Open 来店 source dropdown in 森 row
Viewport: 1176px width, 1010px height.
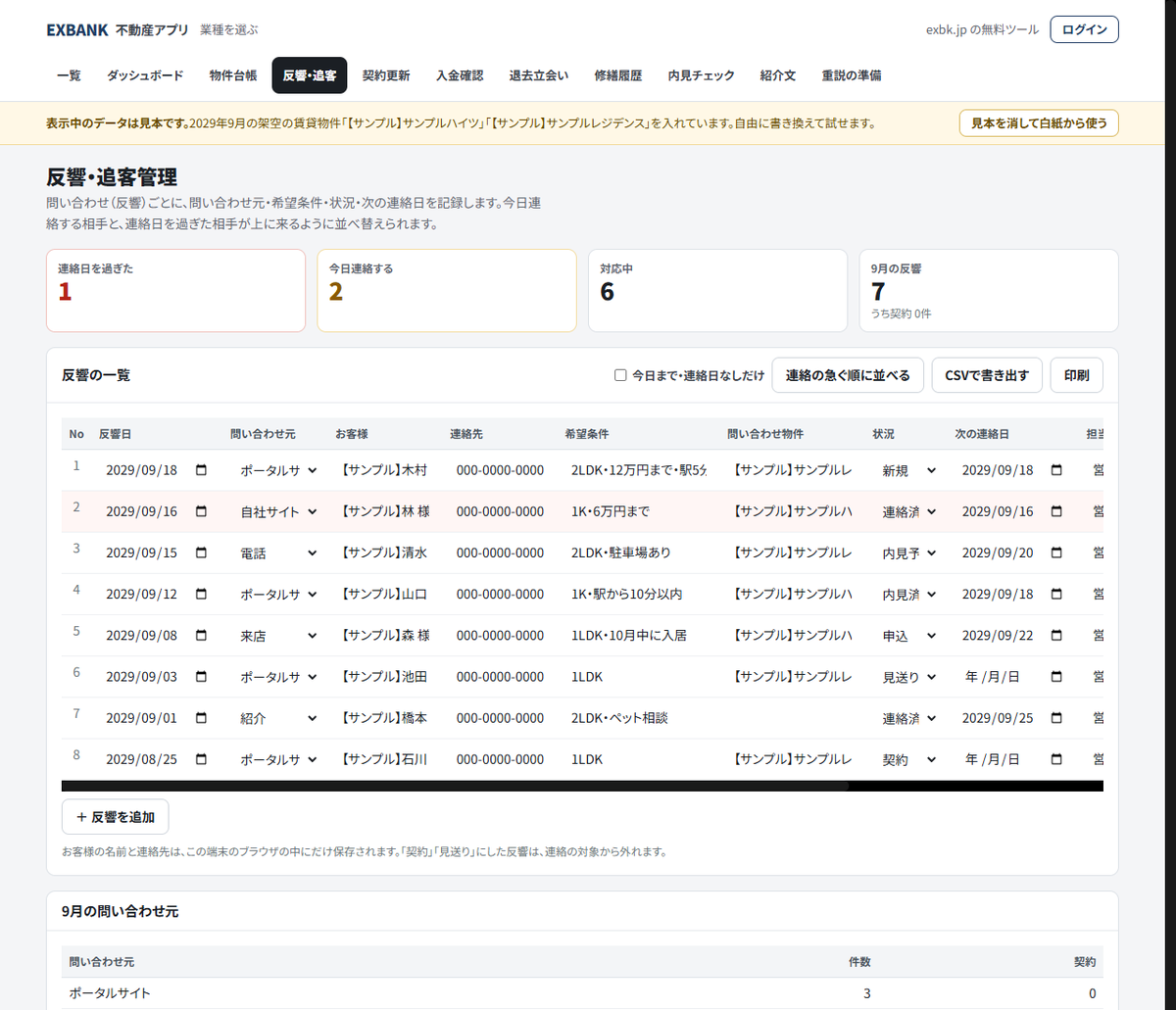[279, 635]
